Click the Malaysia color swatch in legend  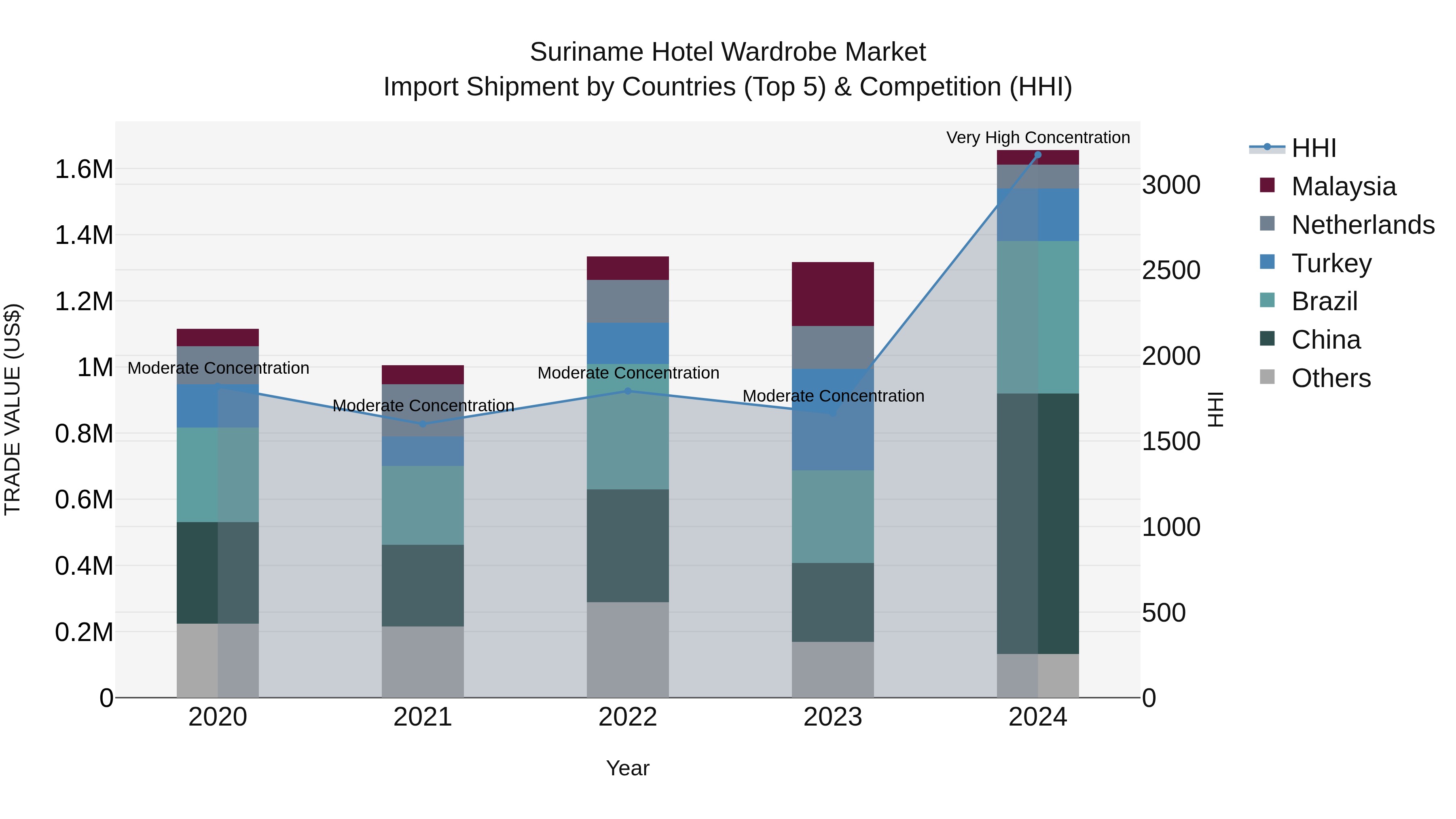(1267, 185)
